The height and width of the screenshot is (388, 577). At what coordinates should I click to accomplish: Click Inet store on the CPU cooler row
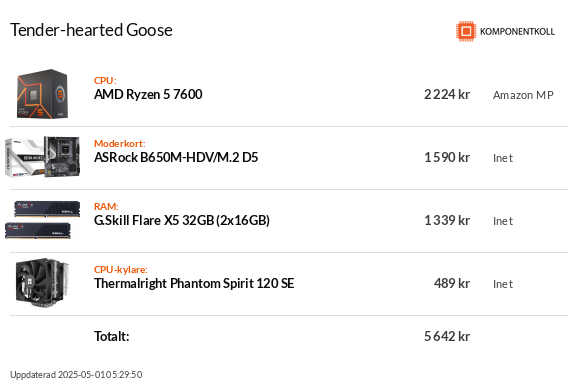coord(503,284)
